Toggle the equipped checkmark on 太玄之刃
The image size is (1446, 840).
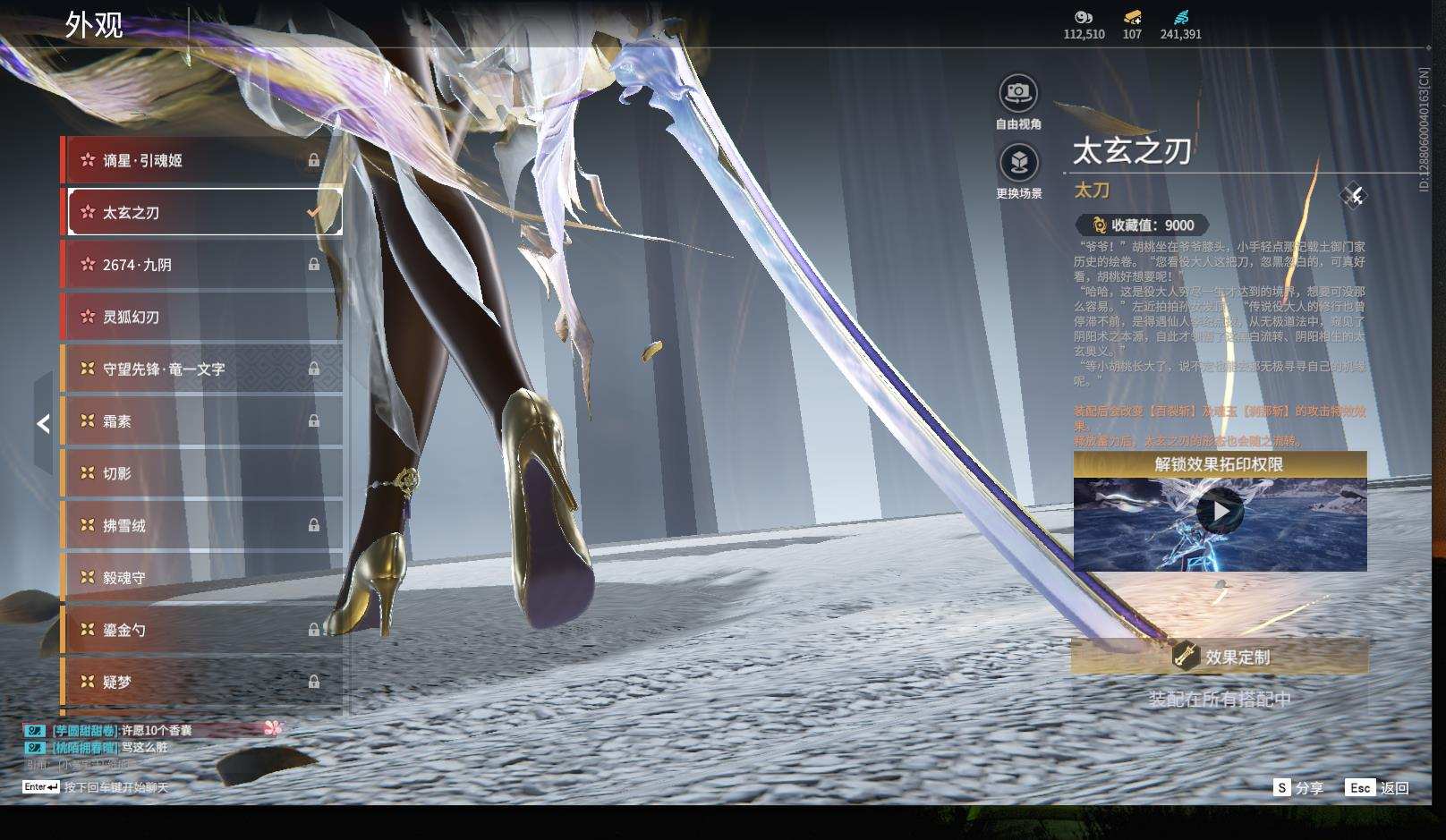coord(313,212)
